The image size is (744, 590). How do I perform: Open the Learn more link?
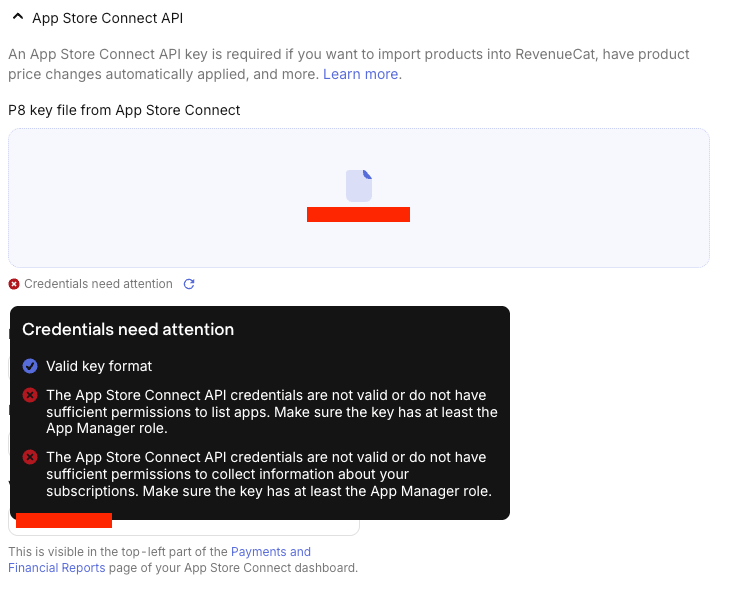360,75
